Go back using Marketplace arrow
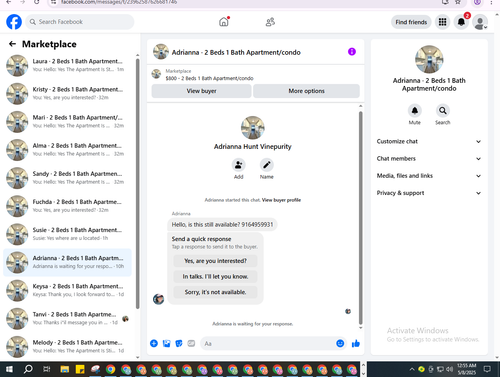This screenshot has width=500, height=377. [x=12, y=44]
